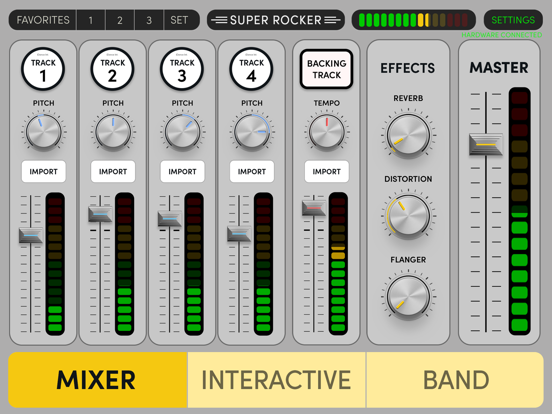Click the Track 4 Pitch knob
The height and width of the screenshot is (414, 552).
[x=252, y=132]
